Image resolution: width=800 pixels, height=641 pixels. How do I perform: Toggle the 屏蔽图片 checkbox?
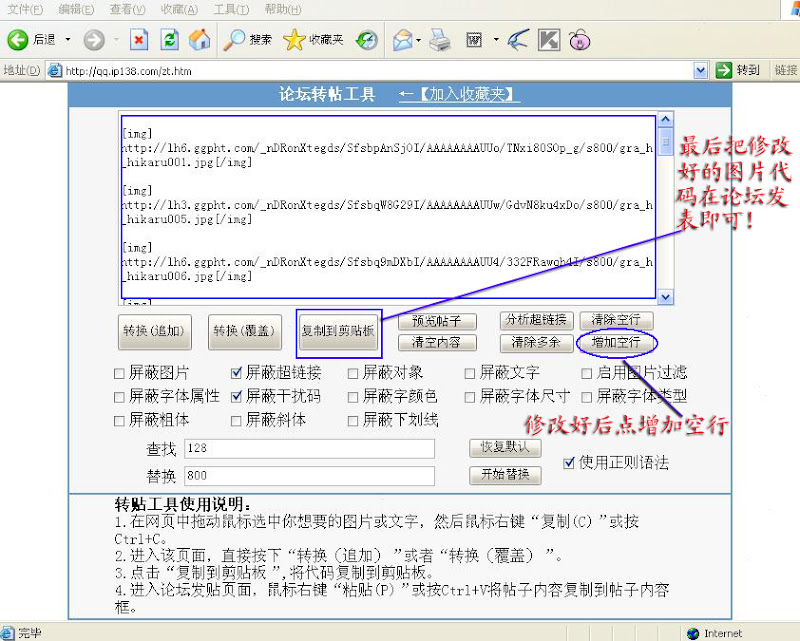click(119, 374)
